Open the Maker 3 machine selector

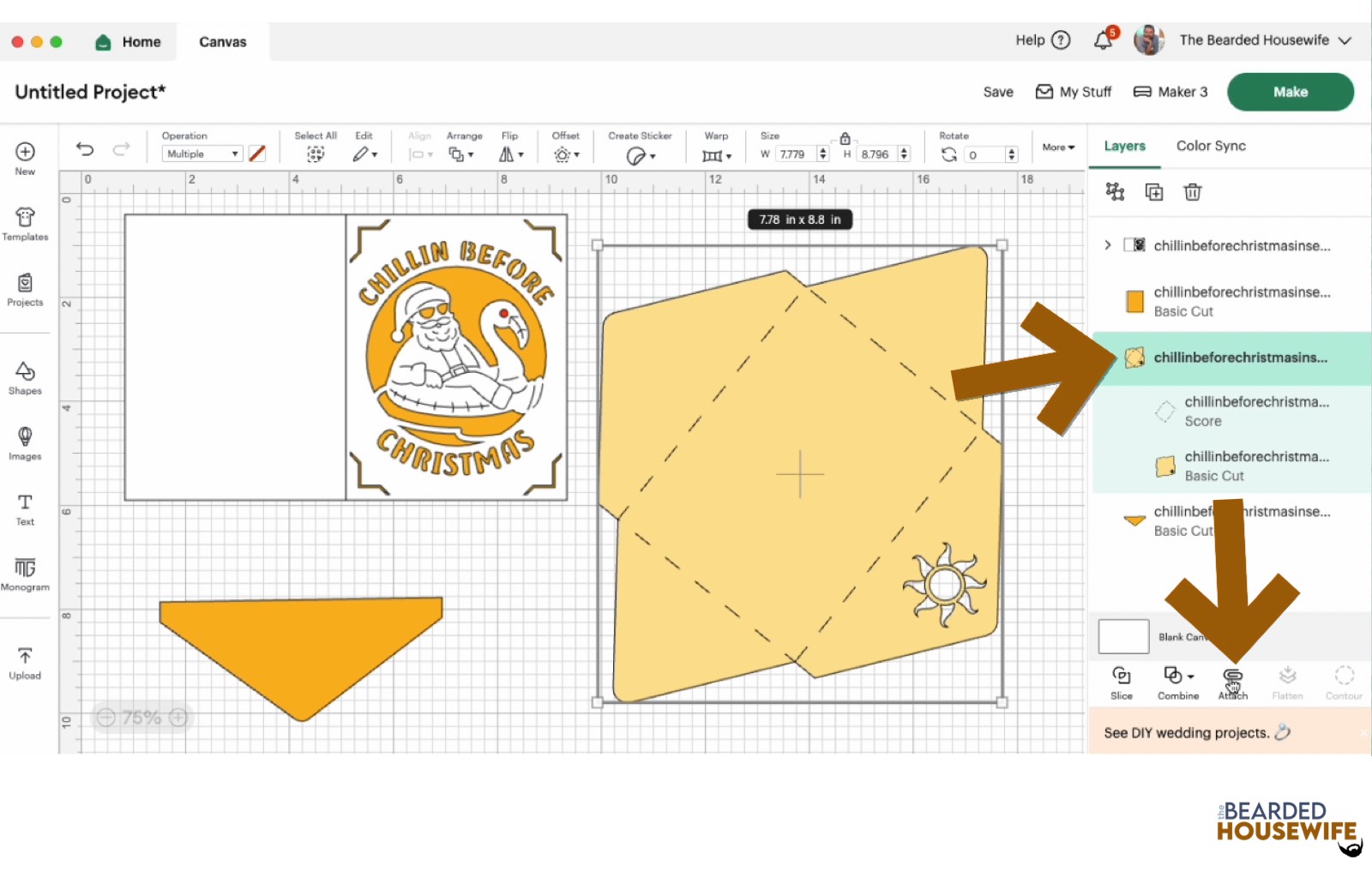[x=1170, y=92]
